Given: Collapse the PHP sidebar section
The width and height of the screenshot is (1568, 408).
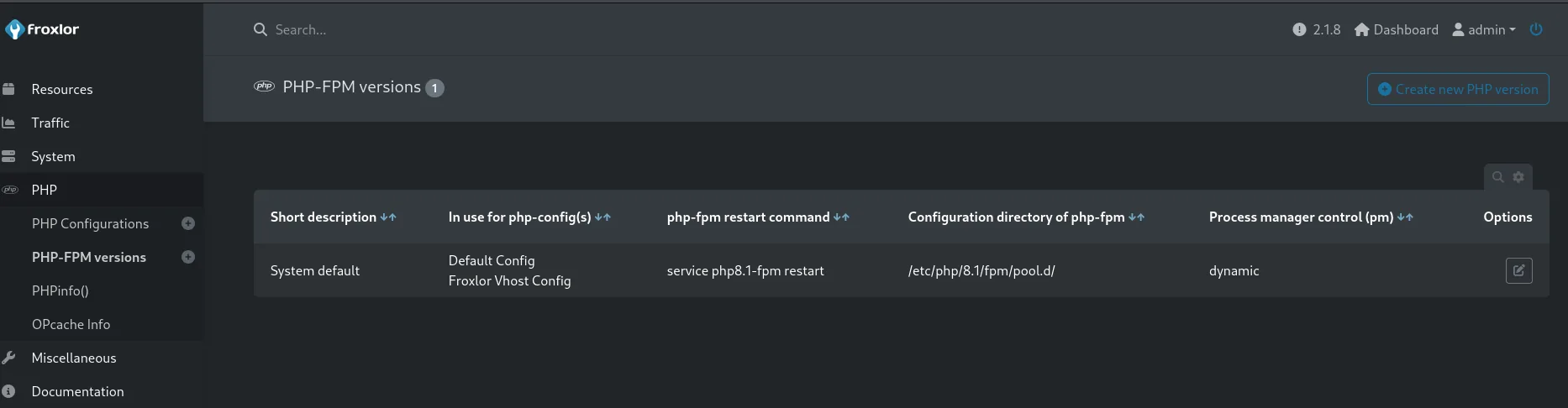Looking at the screenshot, I should pos(45,190).
